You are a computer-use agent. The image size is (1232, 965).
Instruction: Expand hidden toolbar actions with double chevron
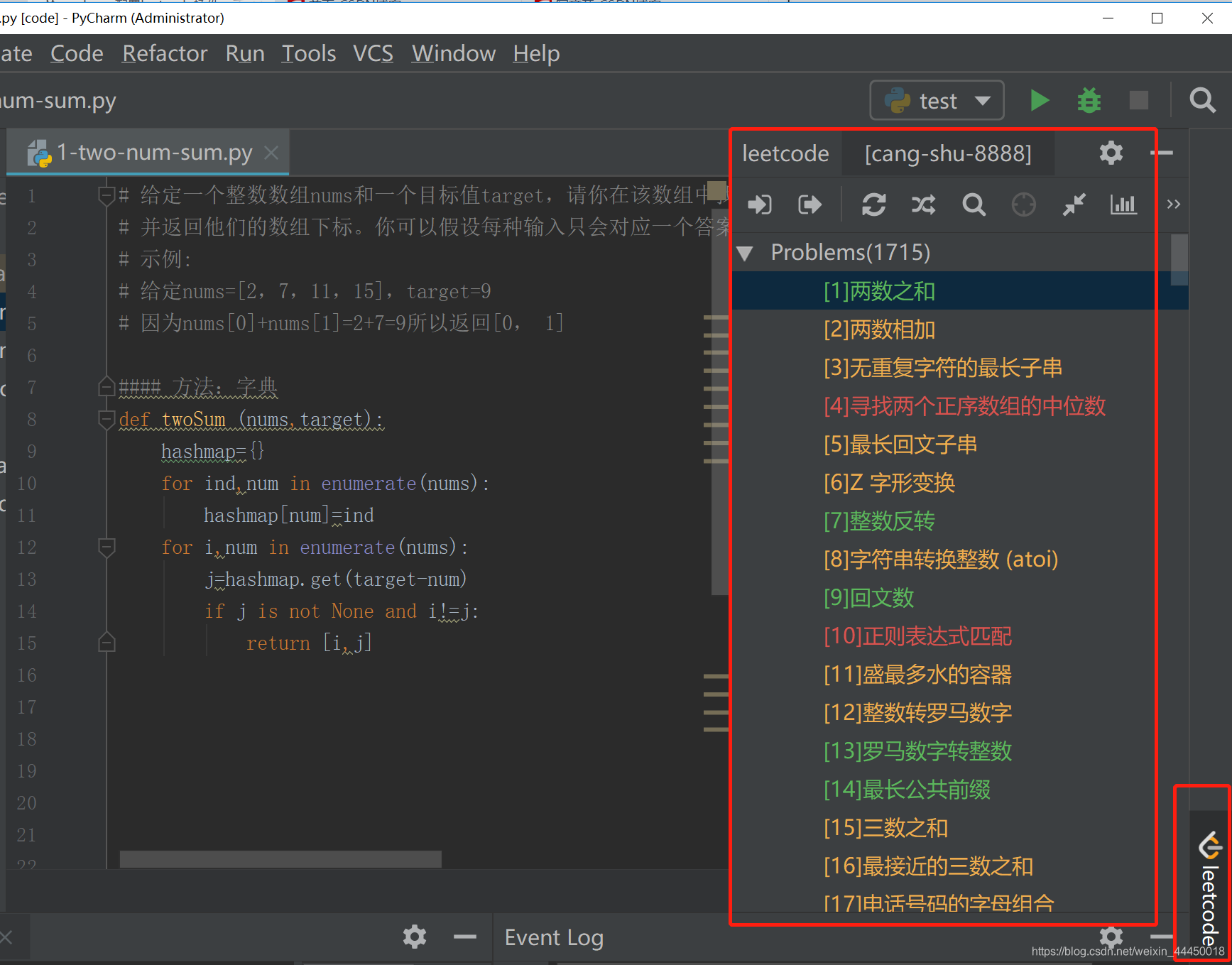[x=1173, y=205]
